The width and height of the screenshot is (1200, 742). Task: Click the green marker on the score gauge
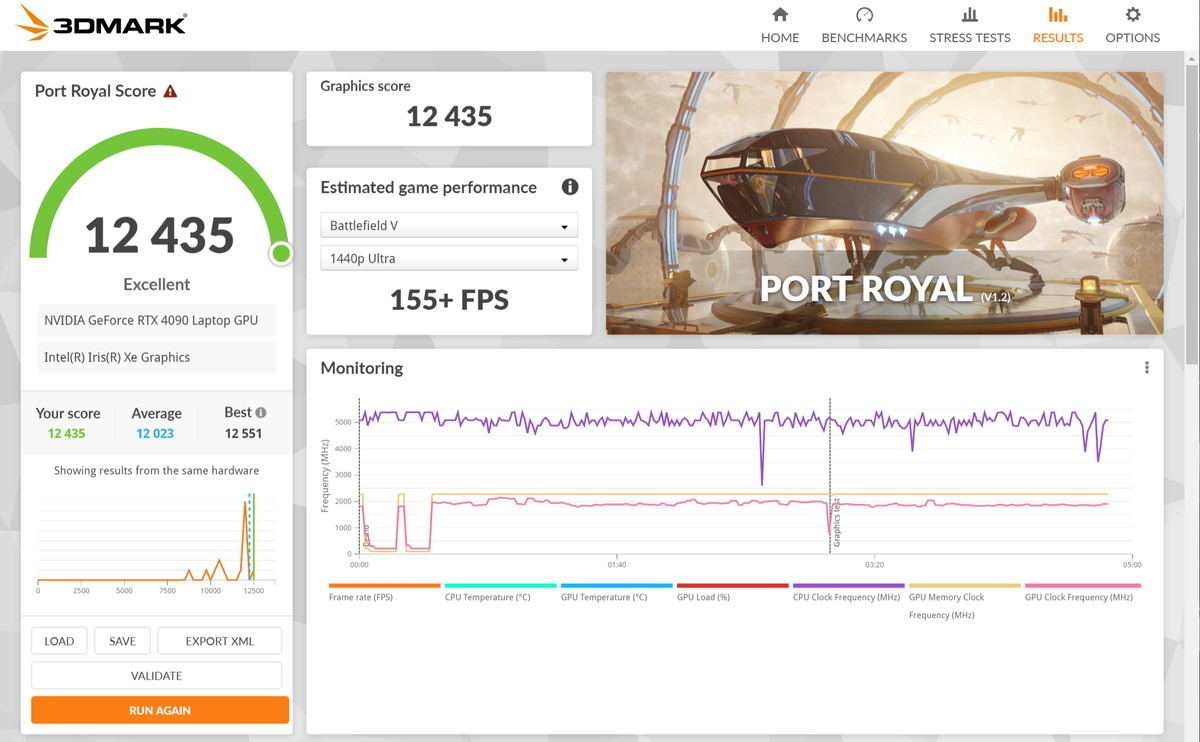pos(281,254)
